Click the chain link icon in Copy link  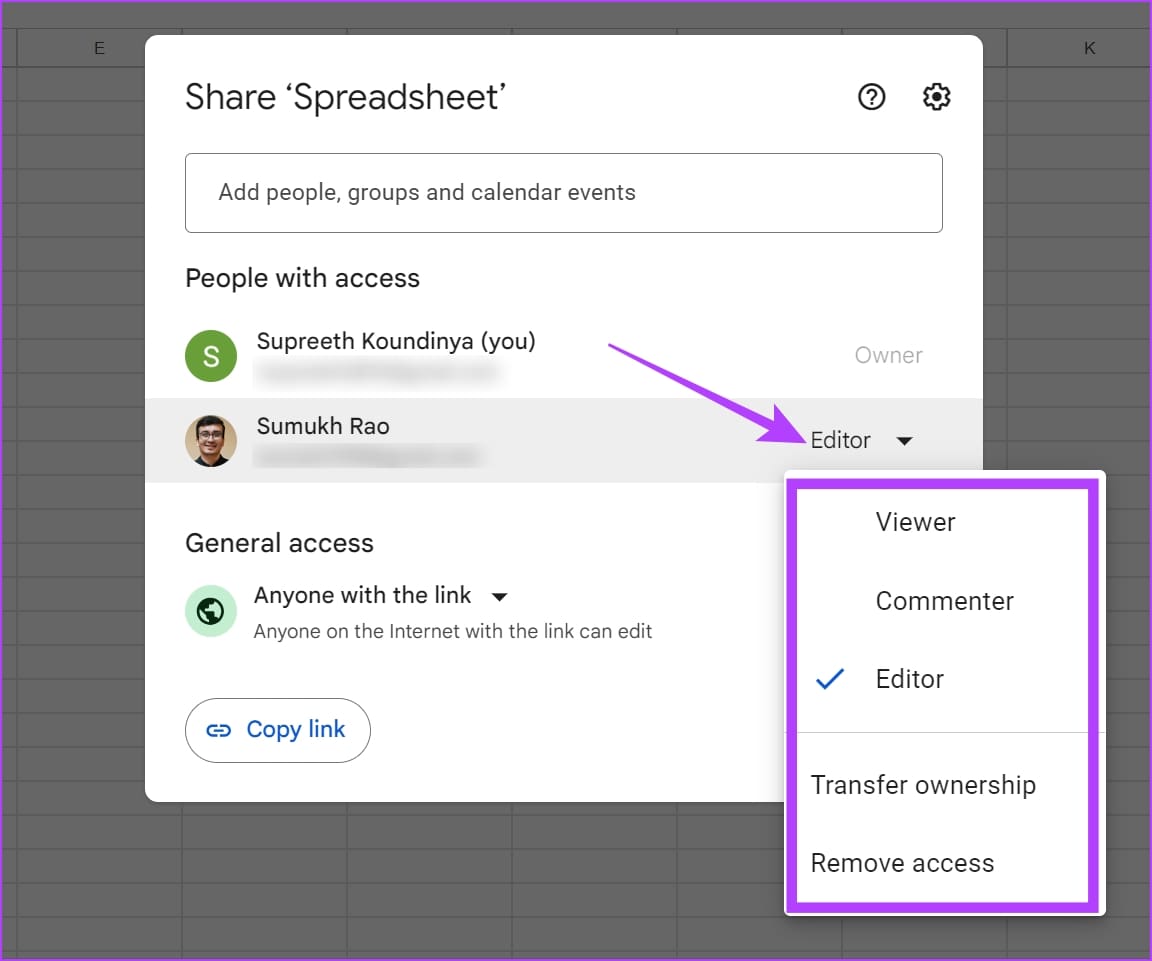[218, 730]
